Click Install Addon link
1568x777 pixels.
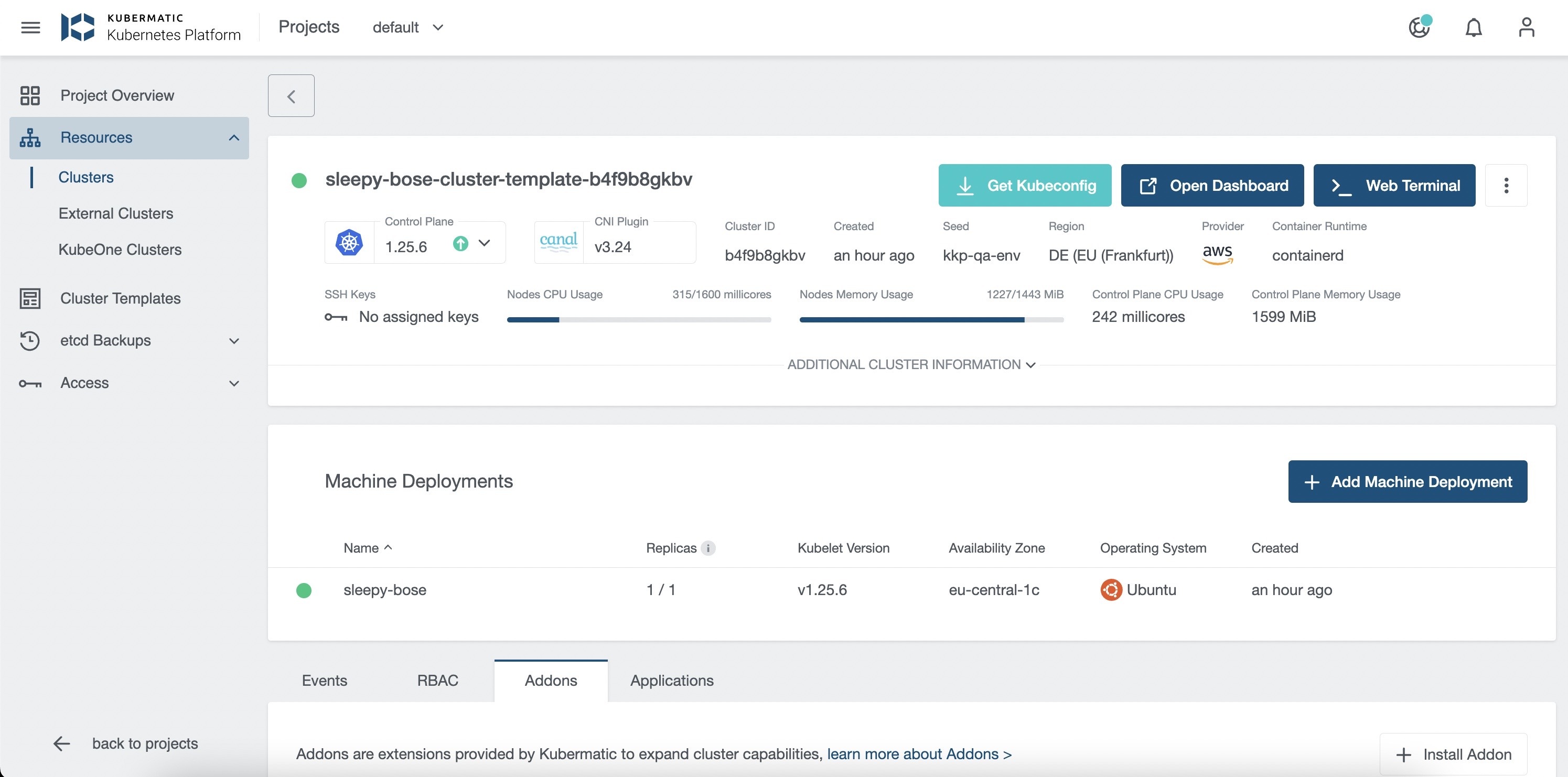(1453, 752)
